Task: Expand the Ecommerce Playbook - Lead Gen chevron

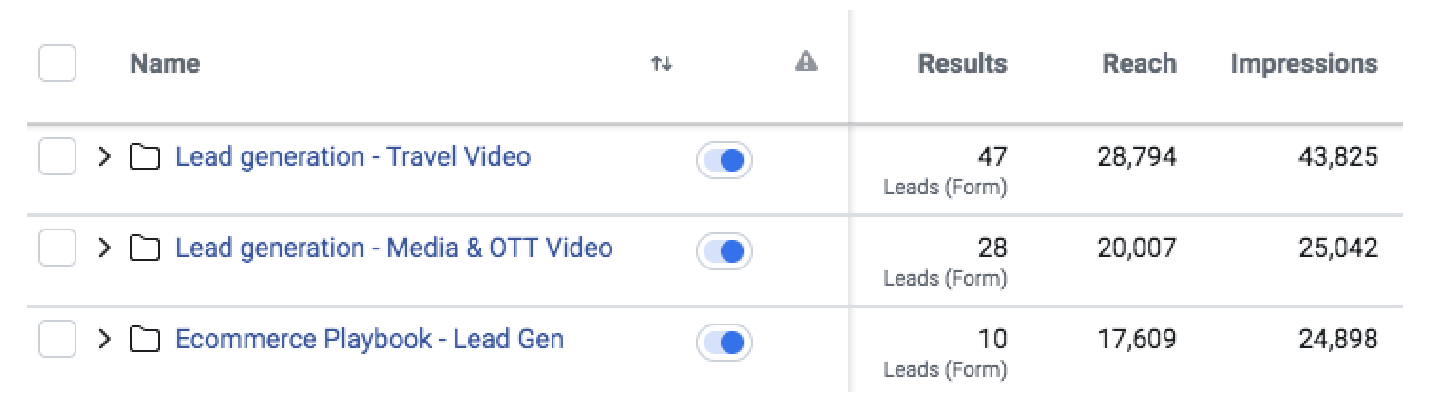Action: click(x=104, y=340)
